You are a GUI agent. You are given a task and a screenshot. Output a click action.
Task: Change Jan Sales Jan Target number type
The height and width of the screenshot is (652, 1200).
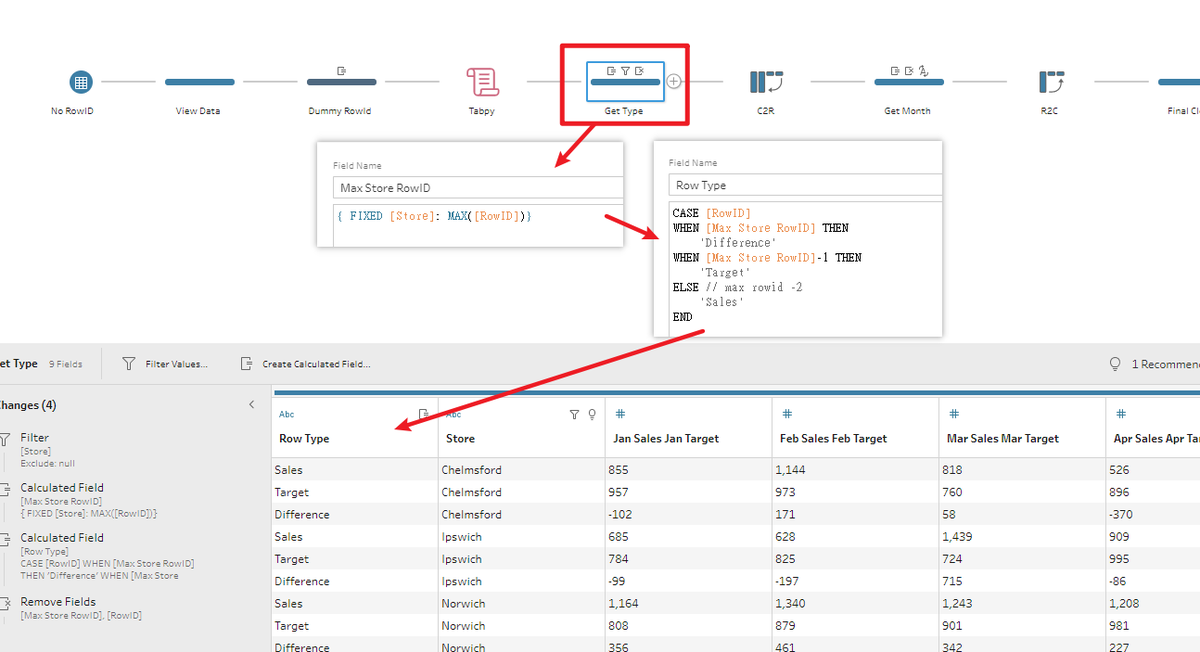pyautogui.click(x=620, y=414)
